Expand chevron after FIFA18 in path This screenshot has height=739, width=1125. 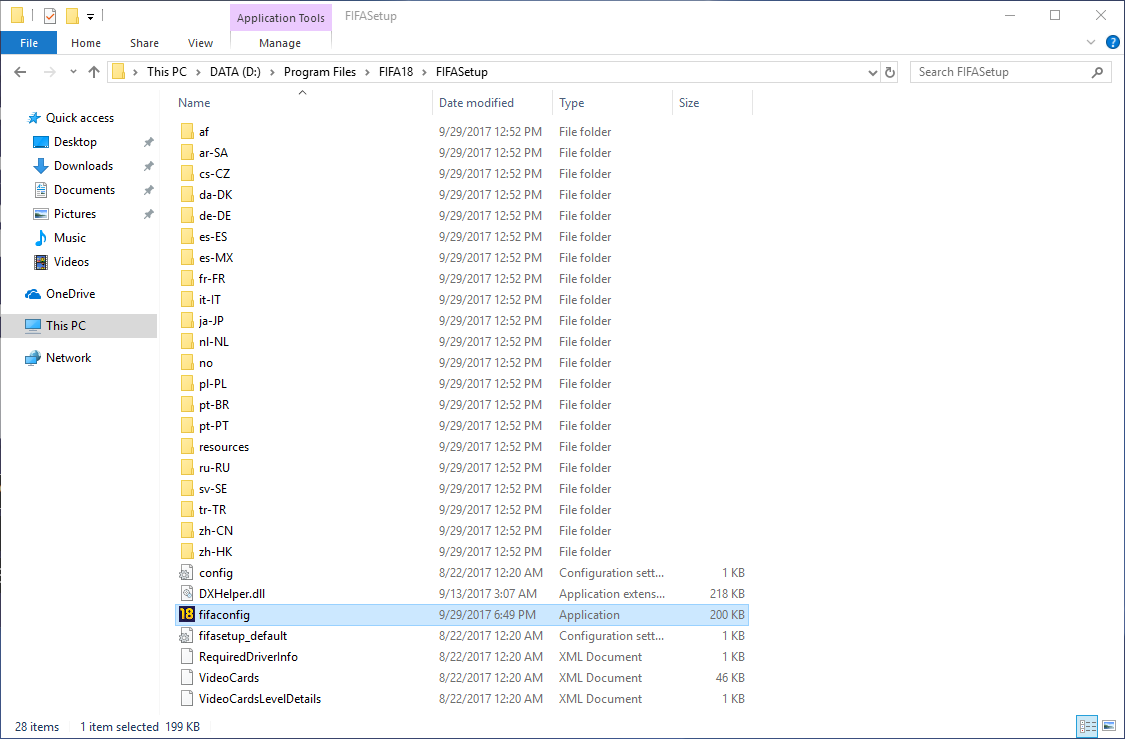pos(424,72)
